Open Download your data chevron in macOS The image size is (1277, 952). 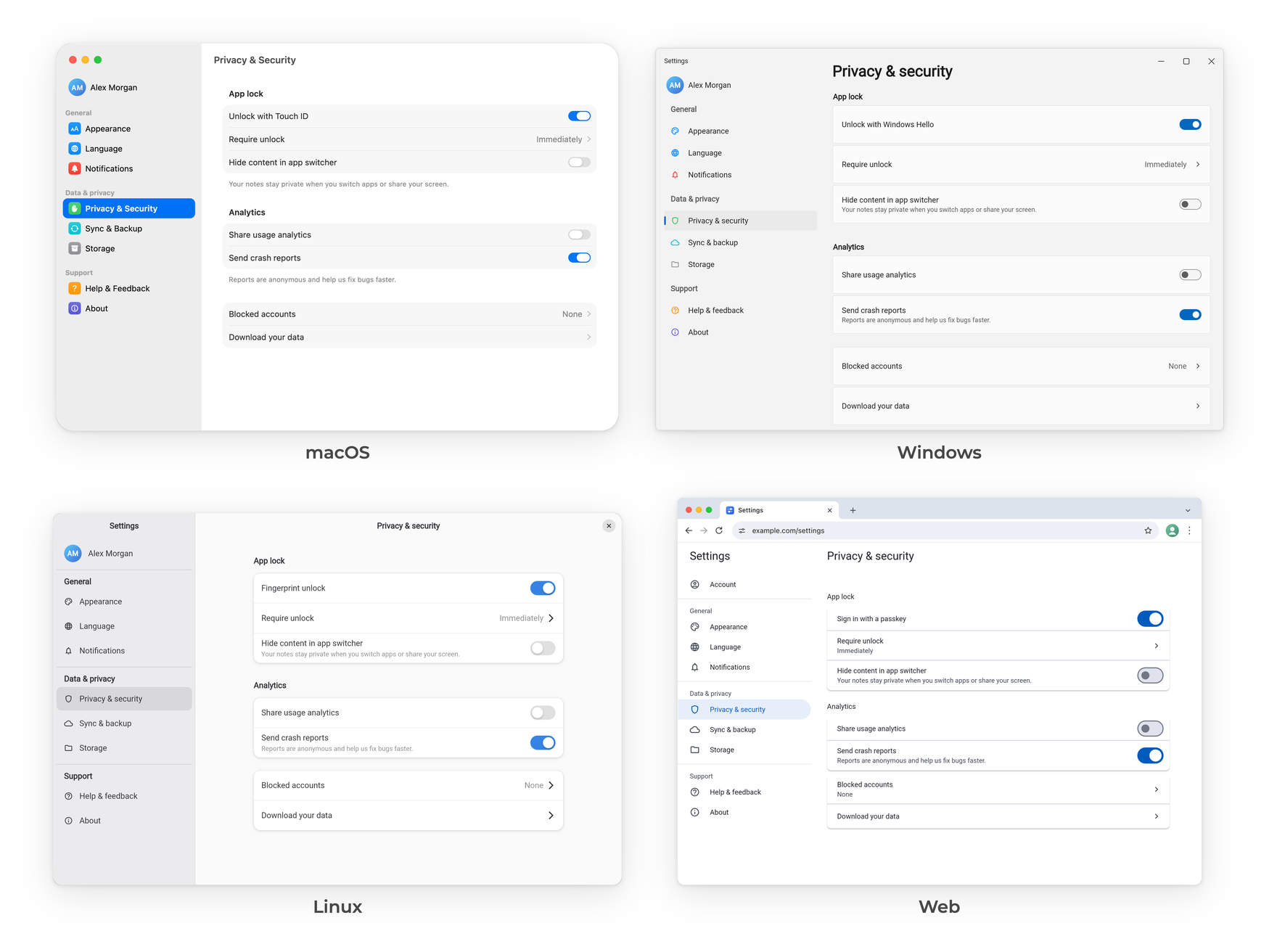click(588, 337)
